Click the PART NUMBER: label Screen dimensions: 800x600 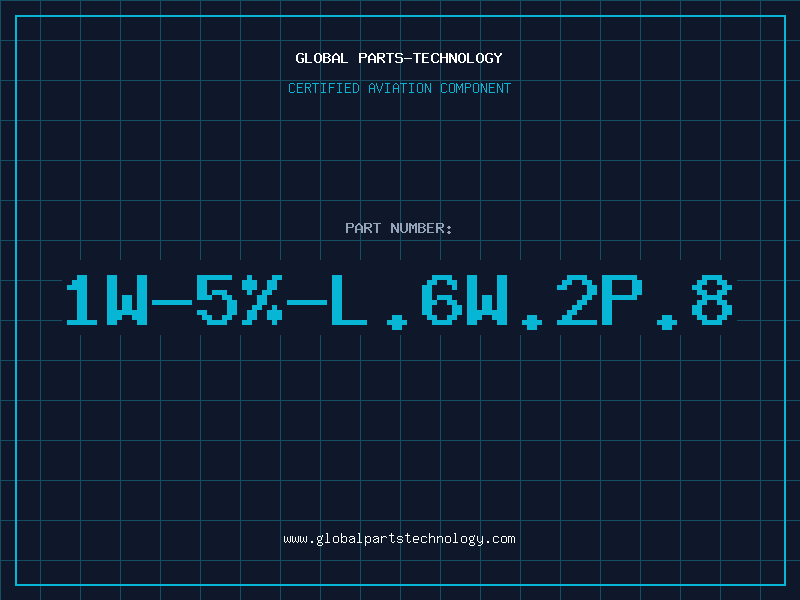click(399, 228)
